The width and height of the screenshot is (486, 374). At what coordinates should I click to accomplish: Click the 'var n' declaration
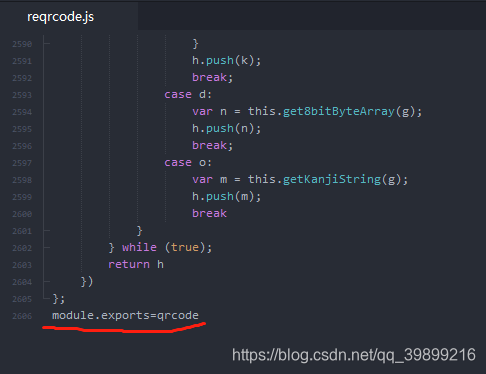[x=209, y=111]
